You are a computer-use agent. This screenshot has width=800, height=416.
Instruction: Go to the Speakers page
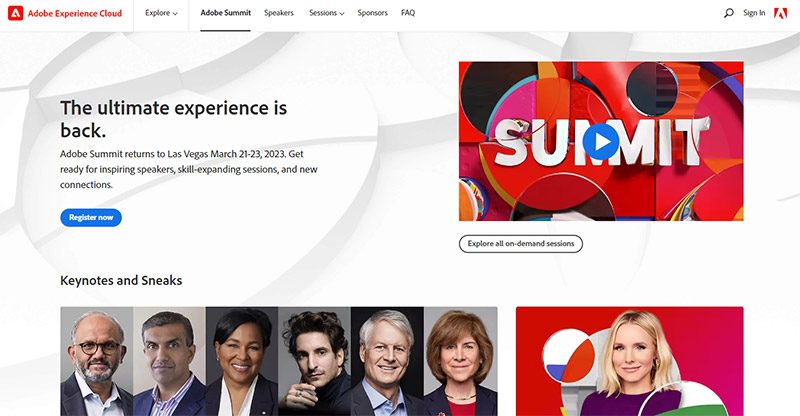click(x=279, y=13)
